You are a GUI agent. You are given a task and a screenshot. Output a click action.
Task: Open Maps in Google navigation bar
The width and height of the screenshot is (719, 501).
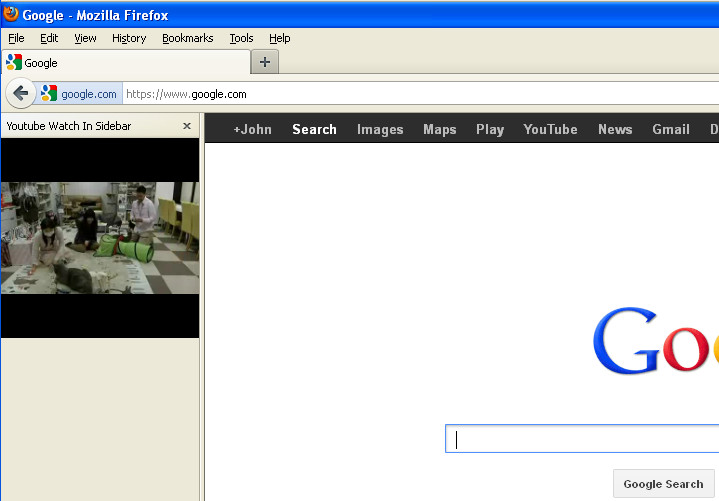point(440,129)
